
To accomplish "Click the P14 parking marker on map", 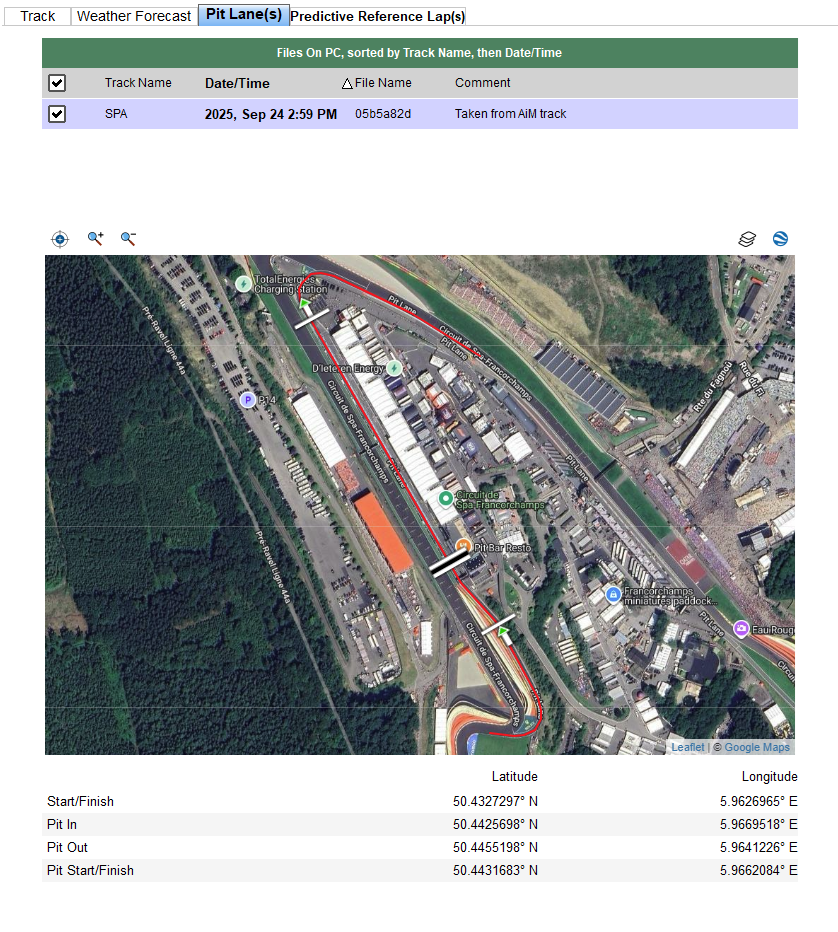I will click(x=247, y=400).
